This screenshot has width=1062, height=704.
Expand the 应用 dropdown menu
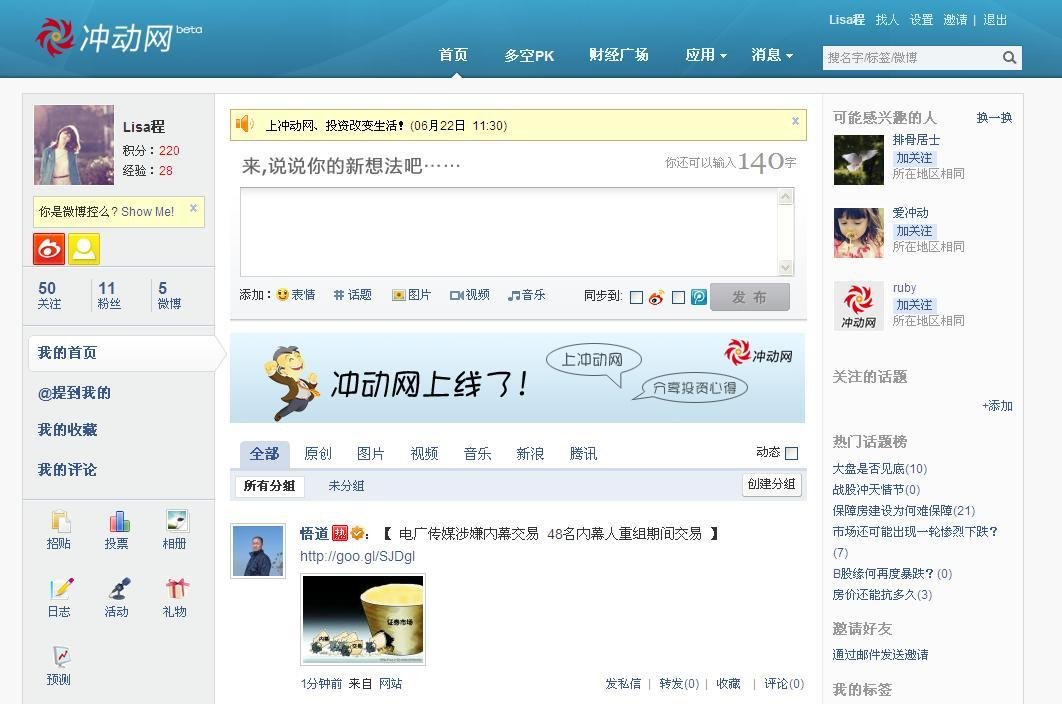coord(706,55)
